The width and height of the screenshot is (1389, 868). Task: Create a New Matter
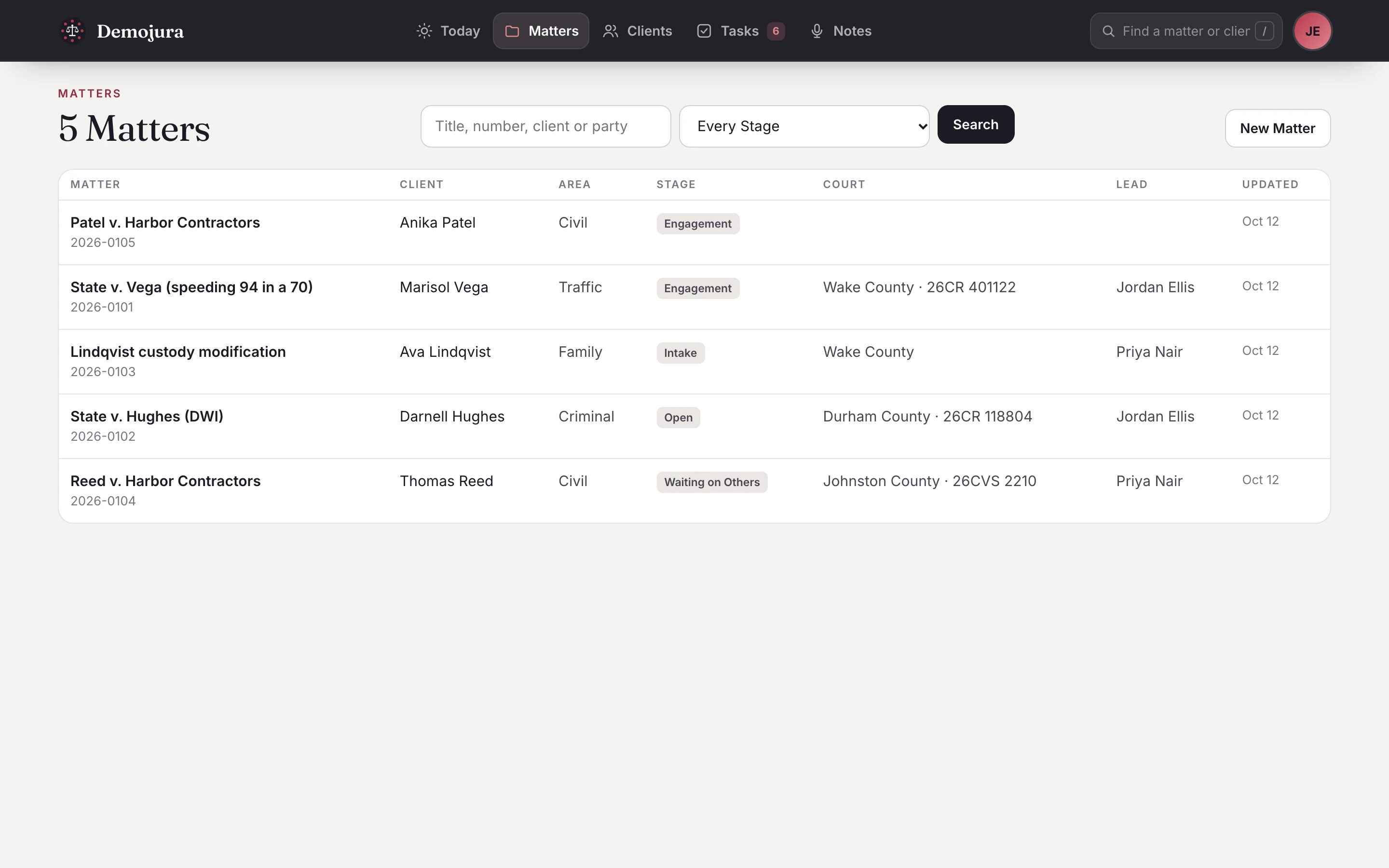pos(1278,129)
